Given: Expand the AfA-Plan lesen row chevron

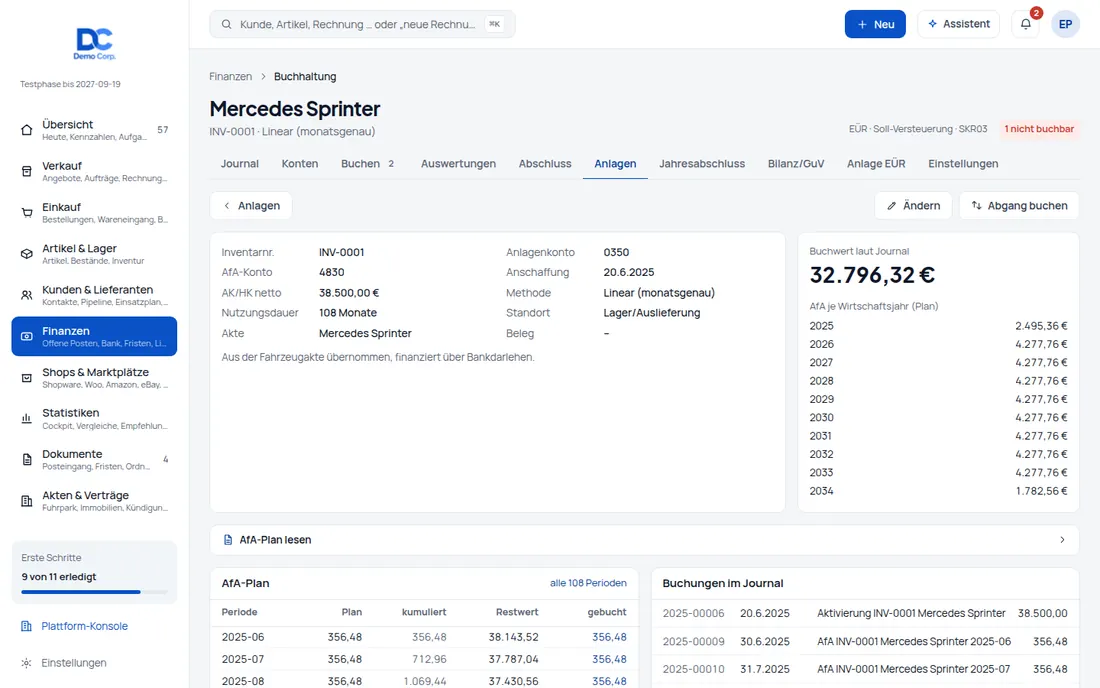Looking at the screenshot, I should (x=1062, y=540).
